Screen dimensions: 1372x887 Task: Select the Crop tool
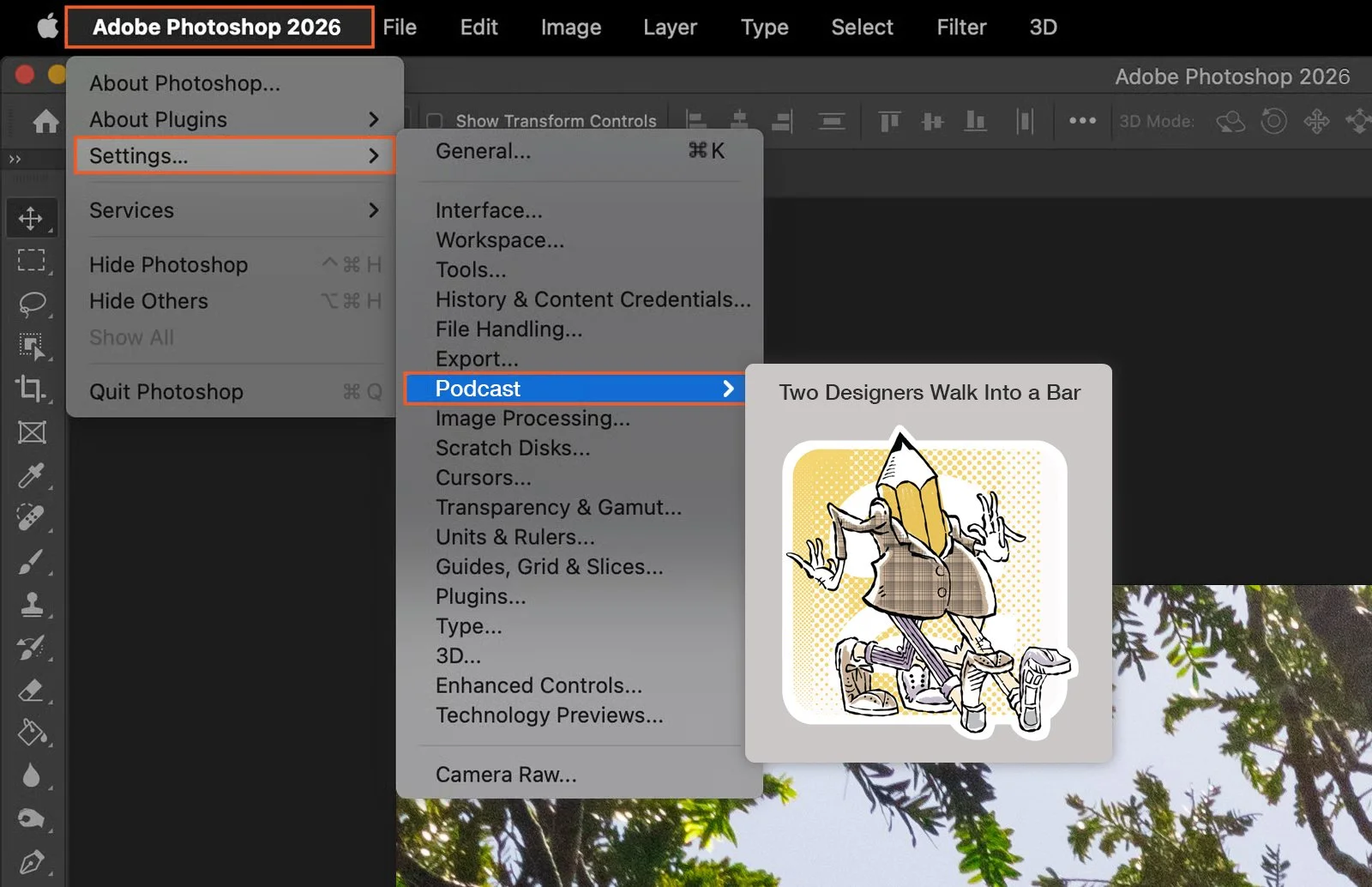(31, 389)
